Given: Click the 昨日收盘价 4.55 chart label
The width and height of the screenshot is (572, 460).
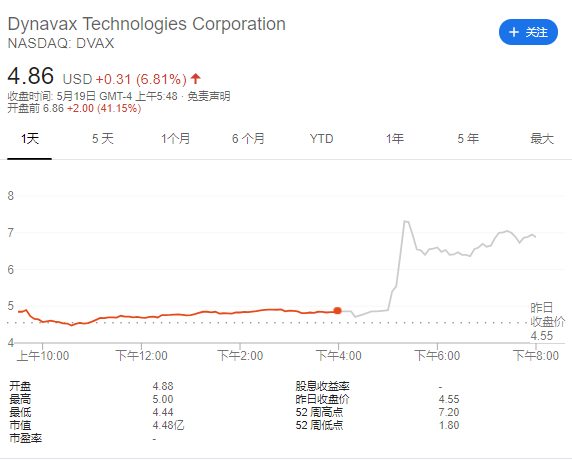Looking at the screenshot, I should point(548,321).
